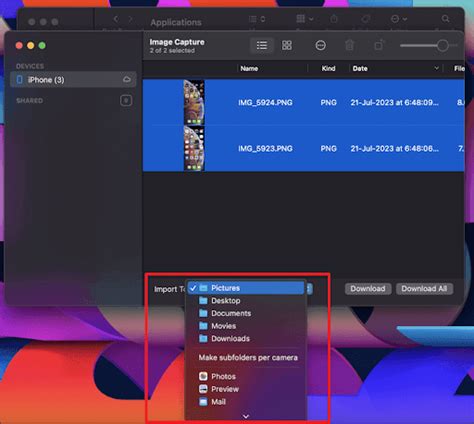The height and width of the screenshot is (424, 474).
Task: Choose Documents as import destination
Action: (246, 313)
